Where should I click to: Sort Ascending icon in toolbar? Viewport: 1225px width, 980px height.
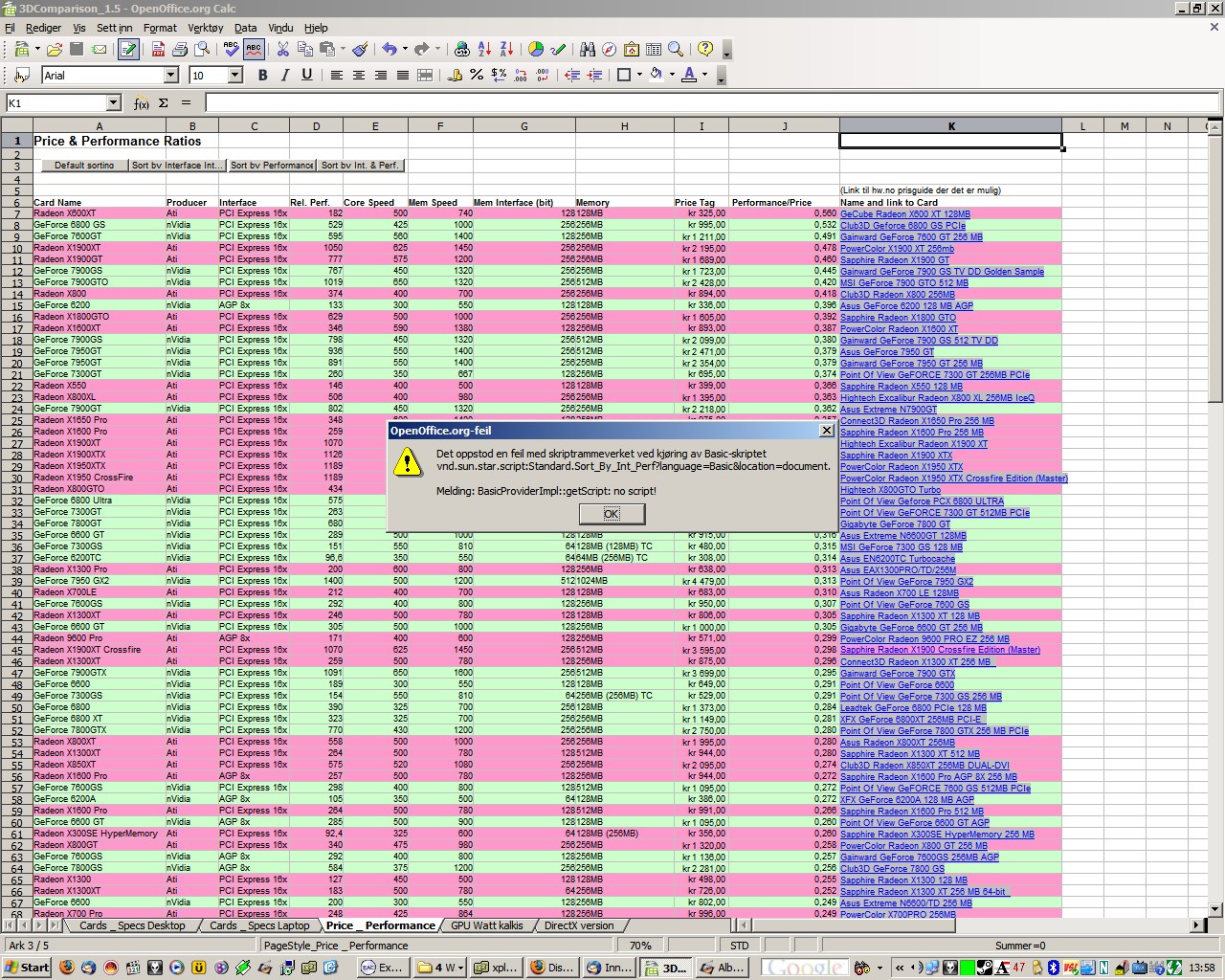[x=485, y=49]
